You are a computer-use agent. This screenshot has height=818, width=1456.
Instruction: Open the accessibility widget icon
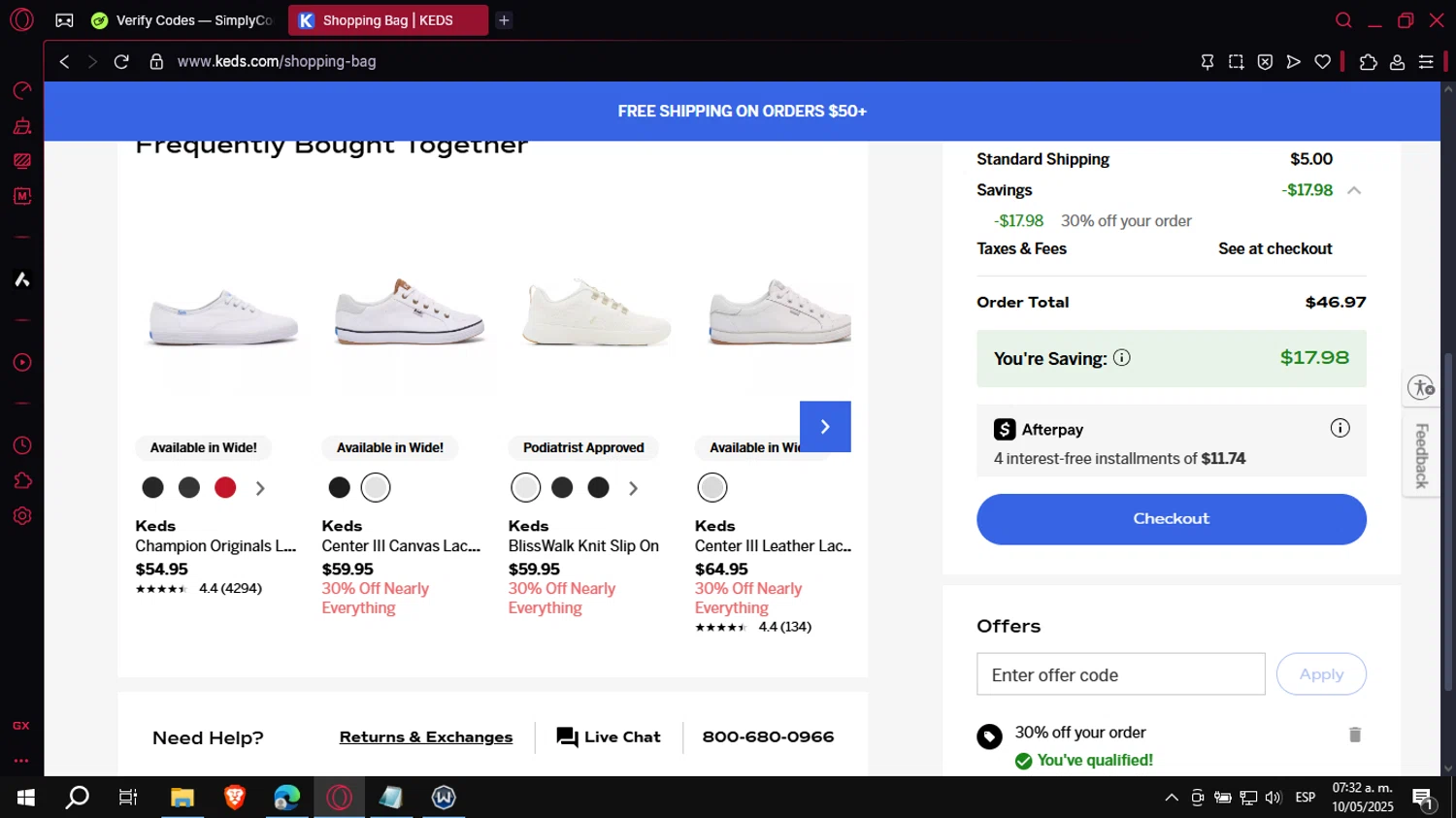pos(1422,388)
